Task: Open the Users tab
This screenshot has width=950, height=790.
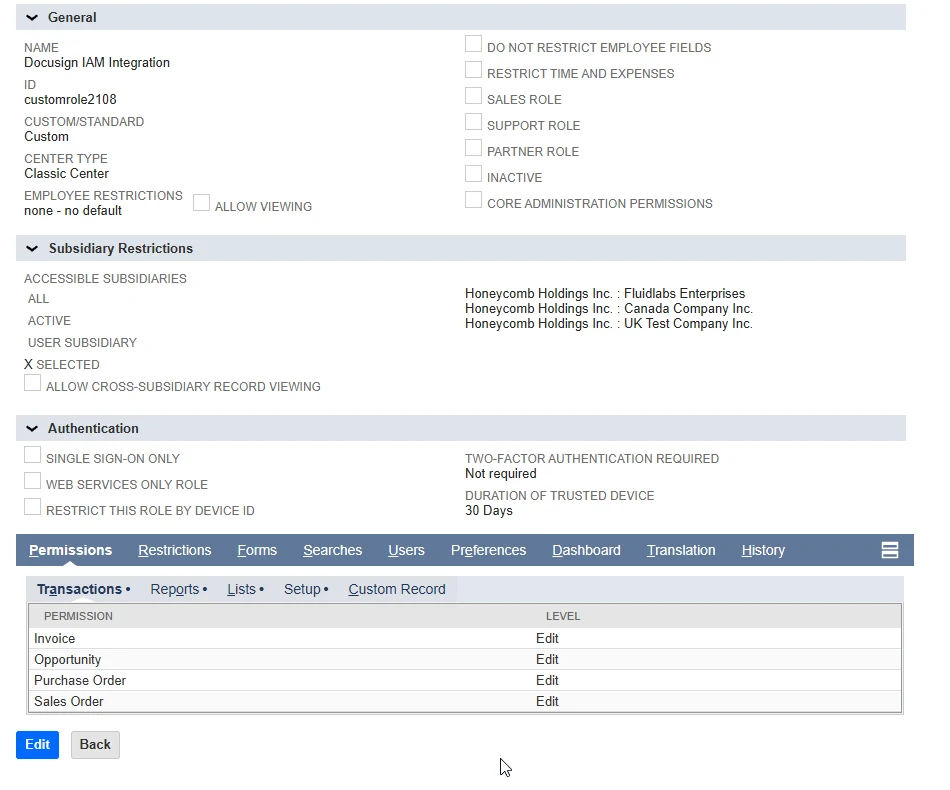Action: coord(406,550)
